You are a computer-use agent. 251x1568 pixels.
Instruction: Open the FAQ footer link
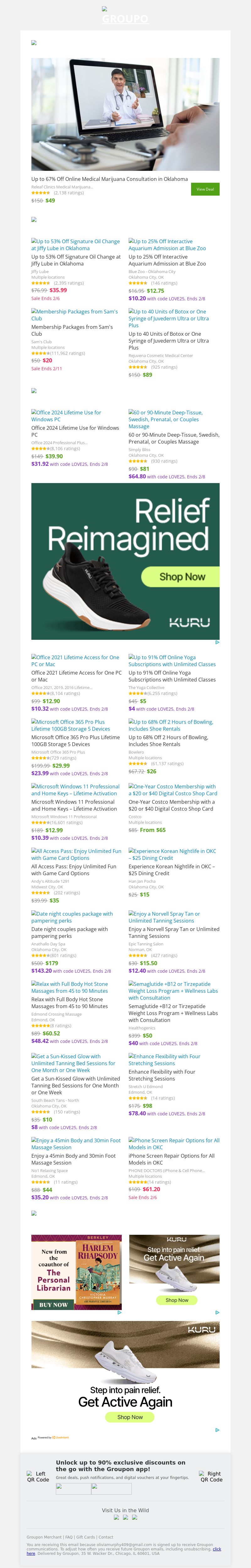[69, 1537]
